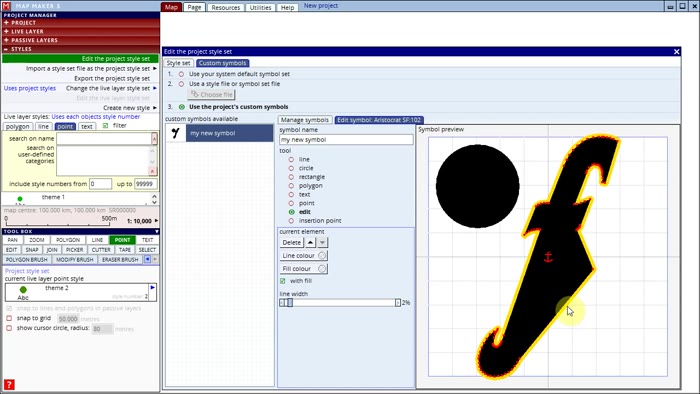
Task: Enable show cursor circle checkbox
Action: (9, 328)
